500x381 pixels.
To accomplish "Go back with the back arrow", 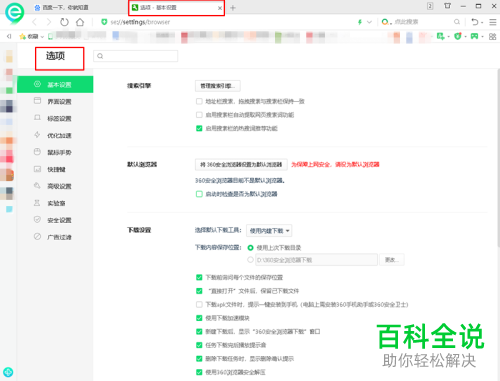I will [34, 22].
